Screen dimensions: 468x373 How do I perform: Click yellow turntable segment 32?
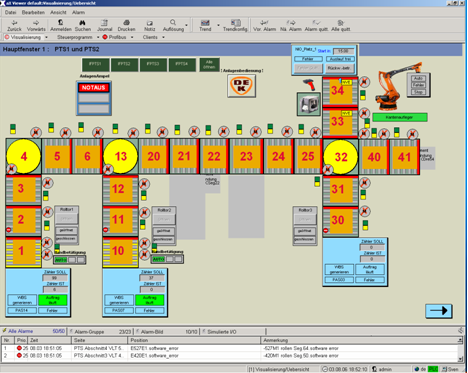point(341,157)
